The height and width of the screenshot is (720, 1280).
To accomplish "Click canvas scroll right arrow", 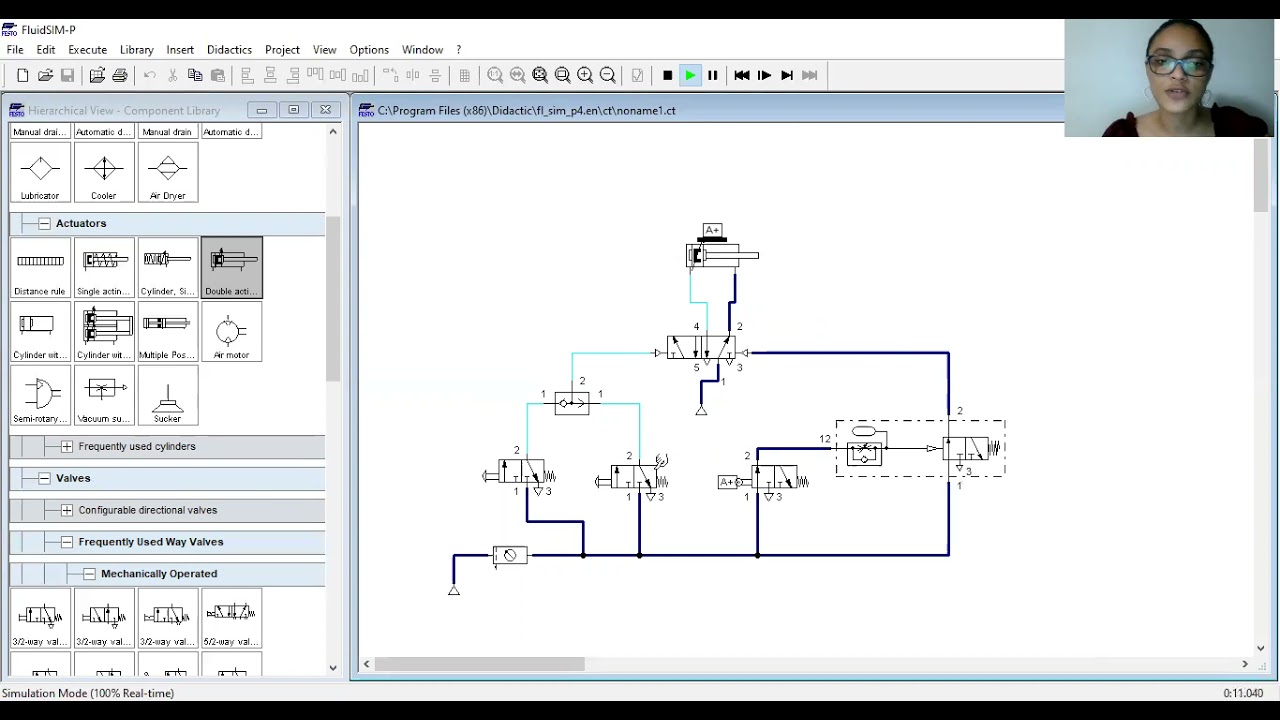I will (x=1245, y=664).
